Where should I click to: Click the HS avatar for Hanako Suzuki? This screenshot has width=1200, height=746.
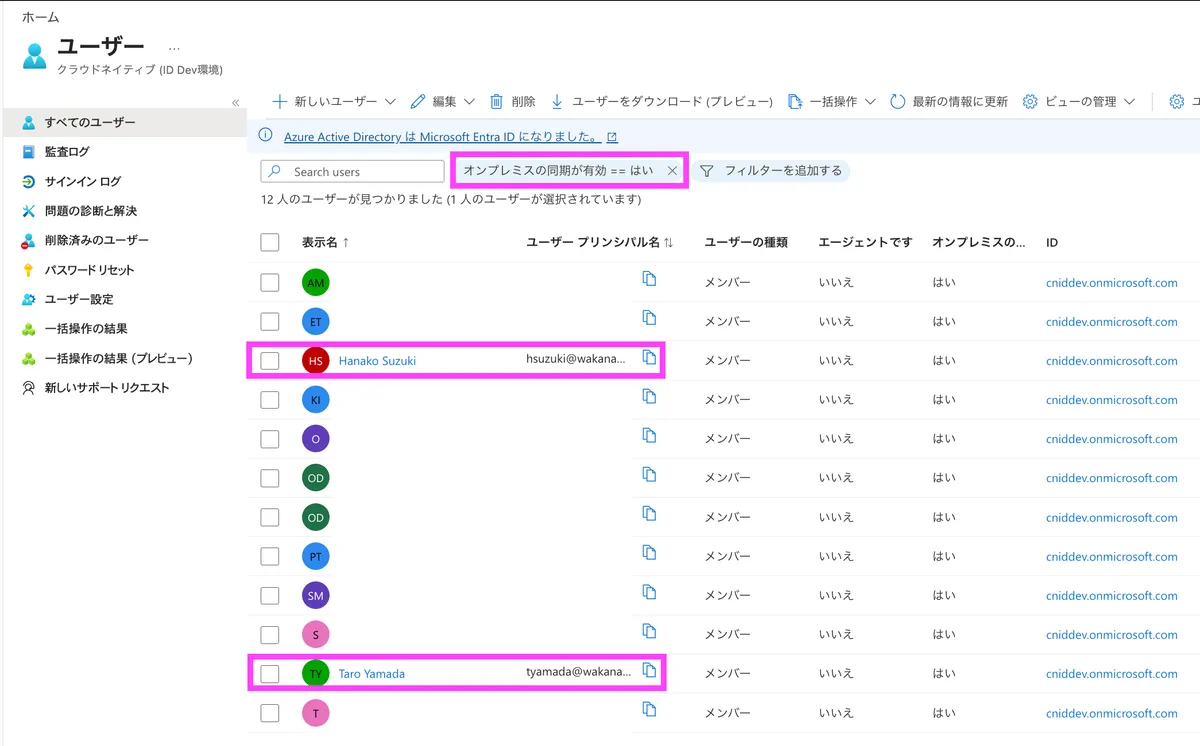[x=315, y=361]
